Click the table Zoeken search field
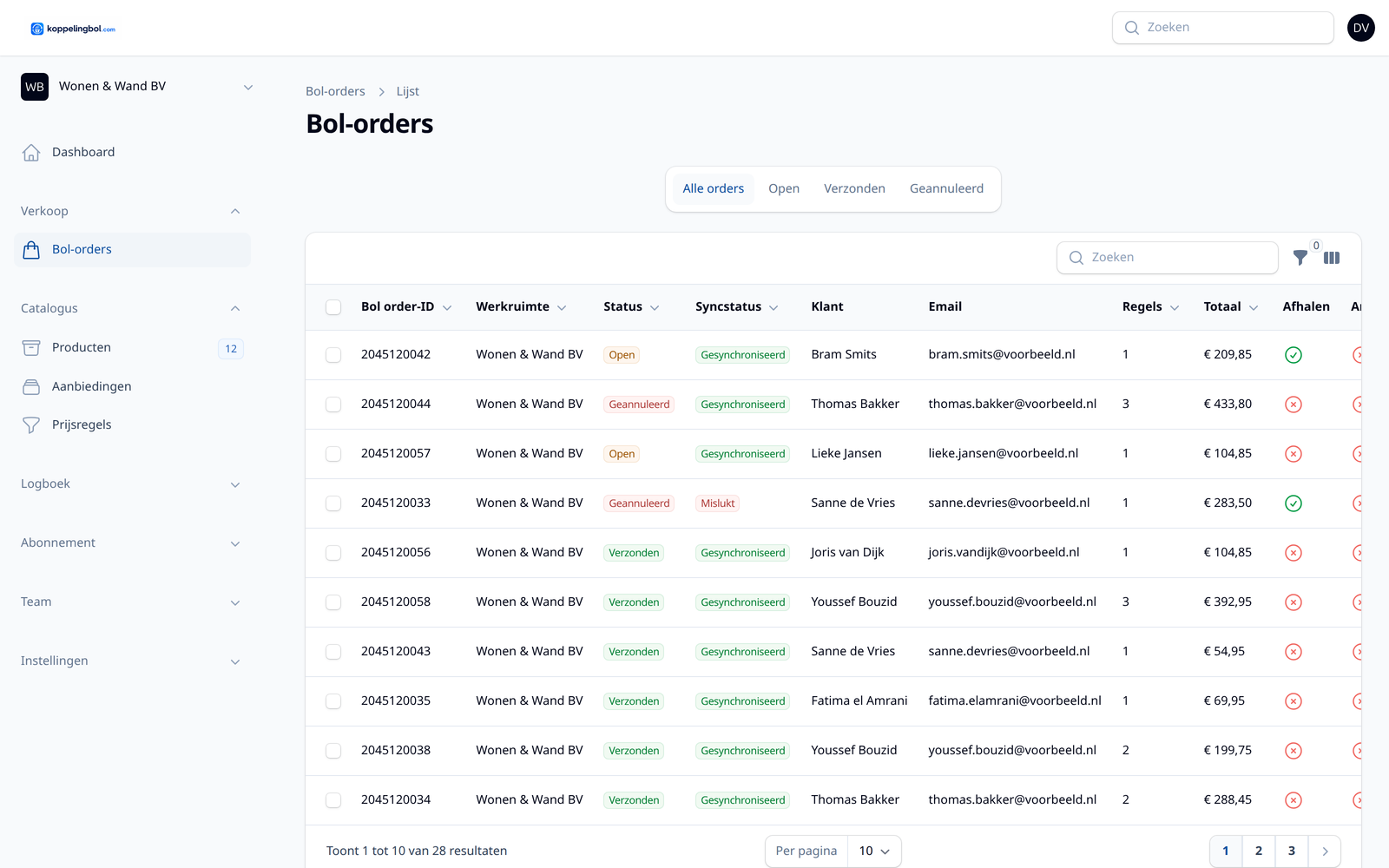 click(1168, 258)
